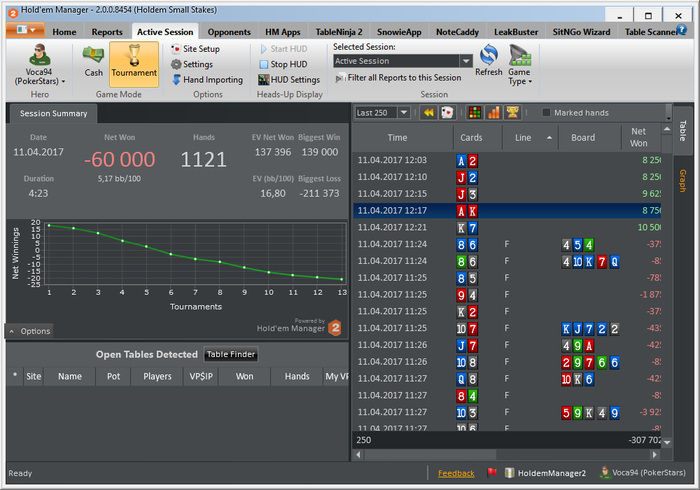Click the orange bar chart icon

coord(494,112)
